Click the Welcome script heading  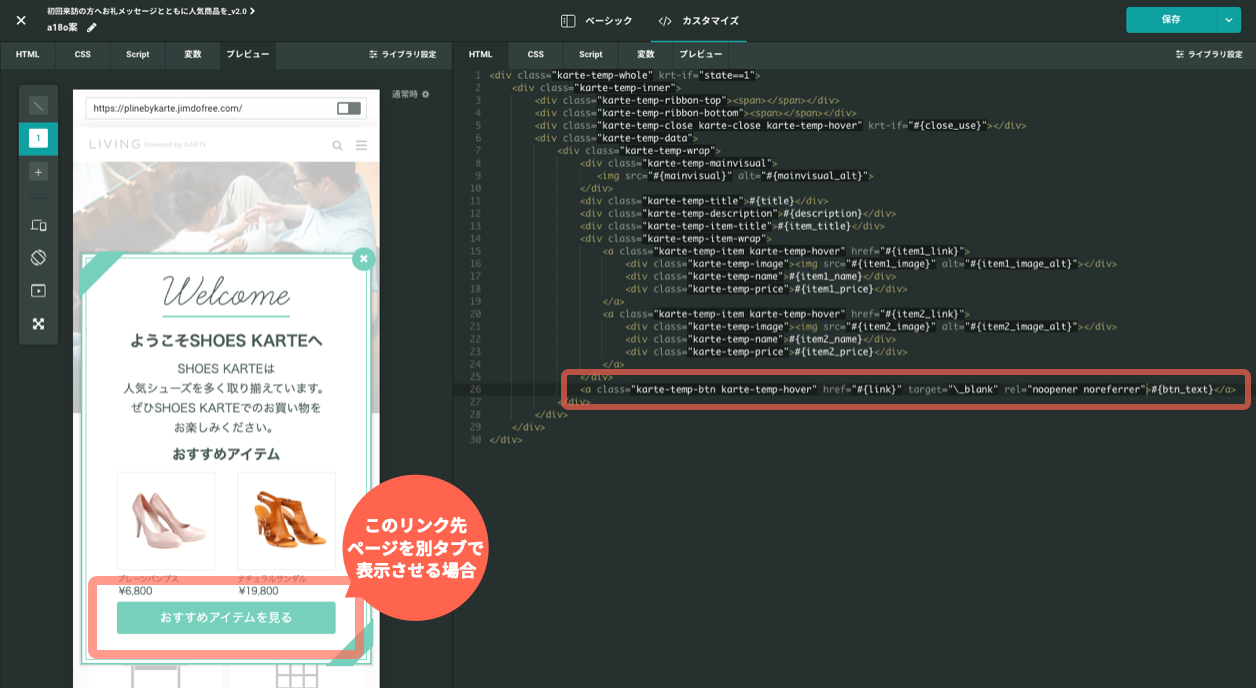point(226,291)
